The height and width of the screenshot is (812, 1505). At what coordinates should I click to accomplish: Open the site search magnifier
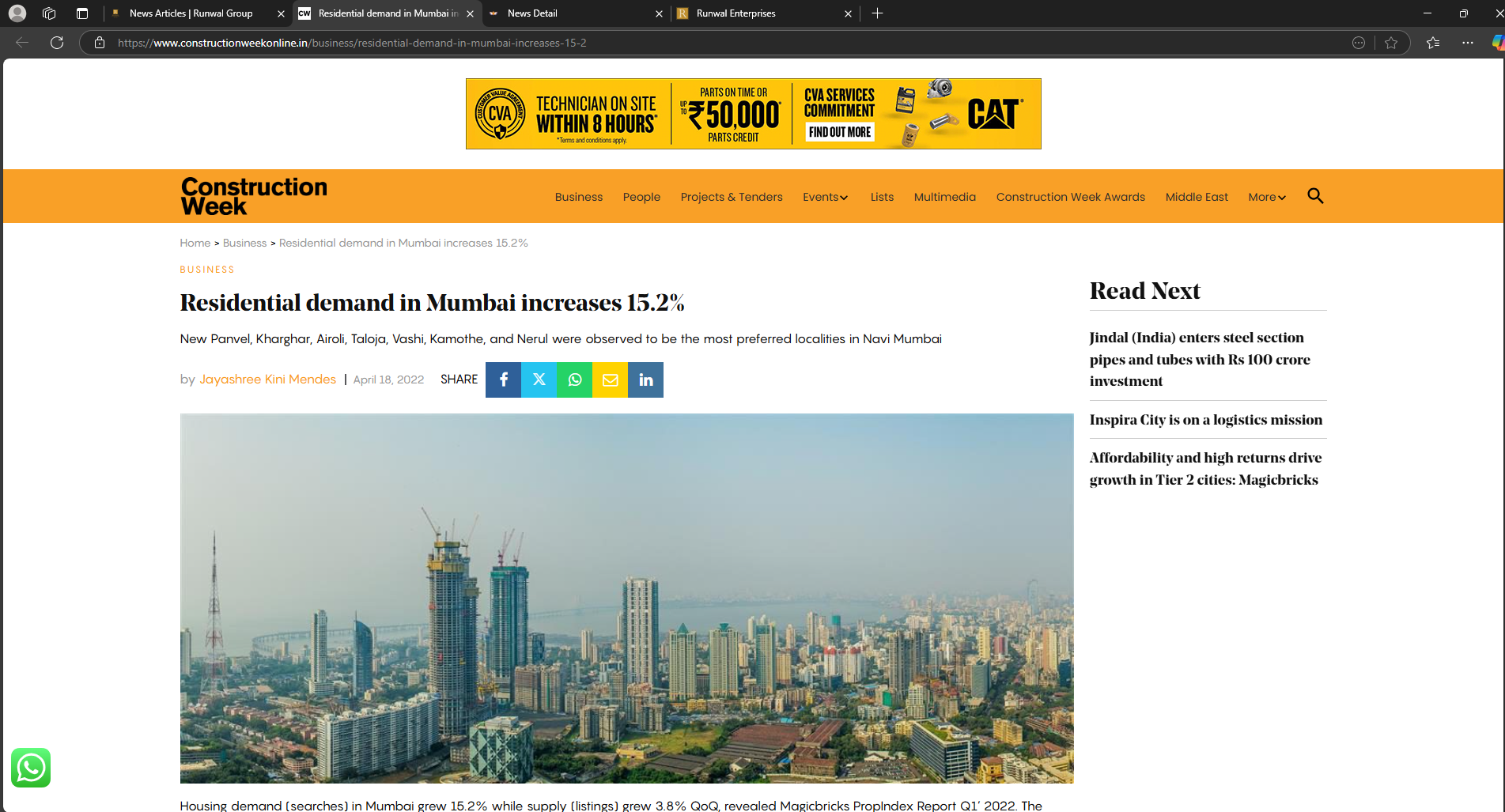click(1315, 196)
